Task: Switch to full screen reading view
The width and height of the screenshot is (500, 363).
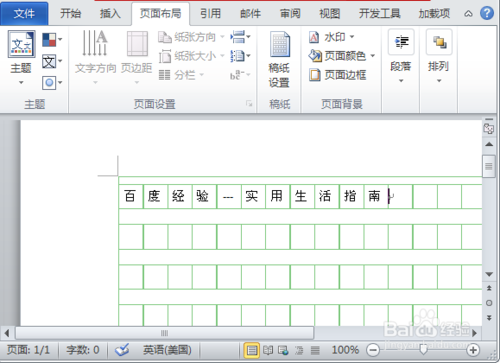Action: coord(268,350)
